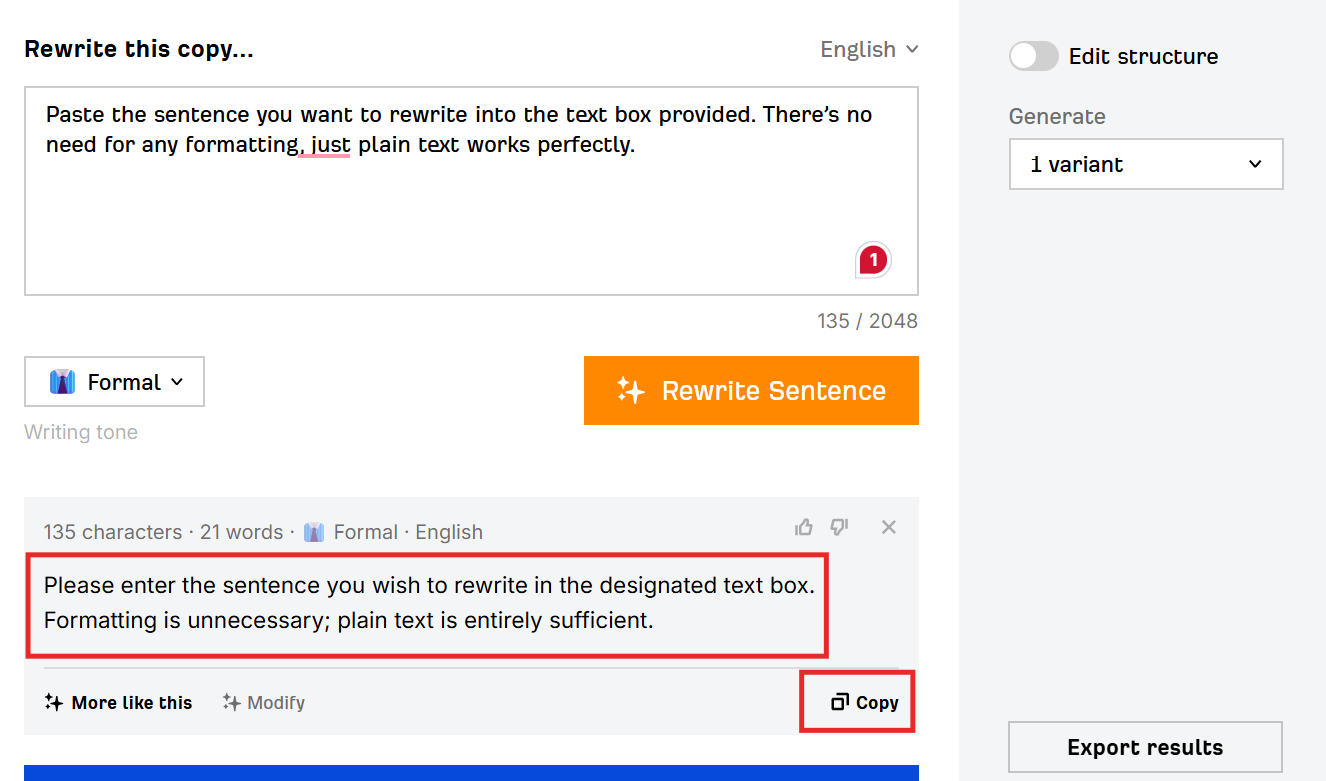
Task: Enable the Edit structure toggle
Action: 1033,56
